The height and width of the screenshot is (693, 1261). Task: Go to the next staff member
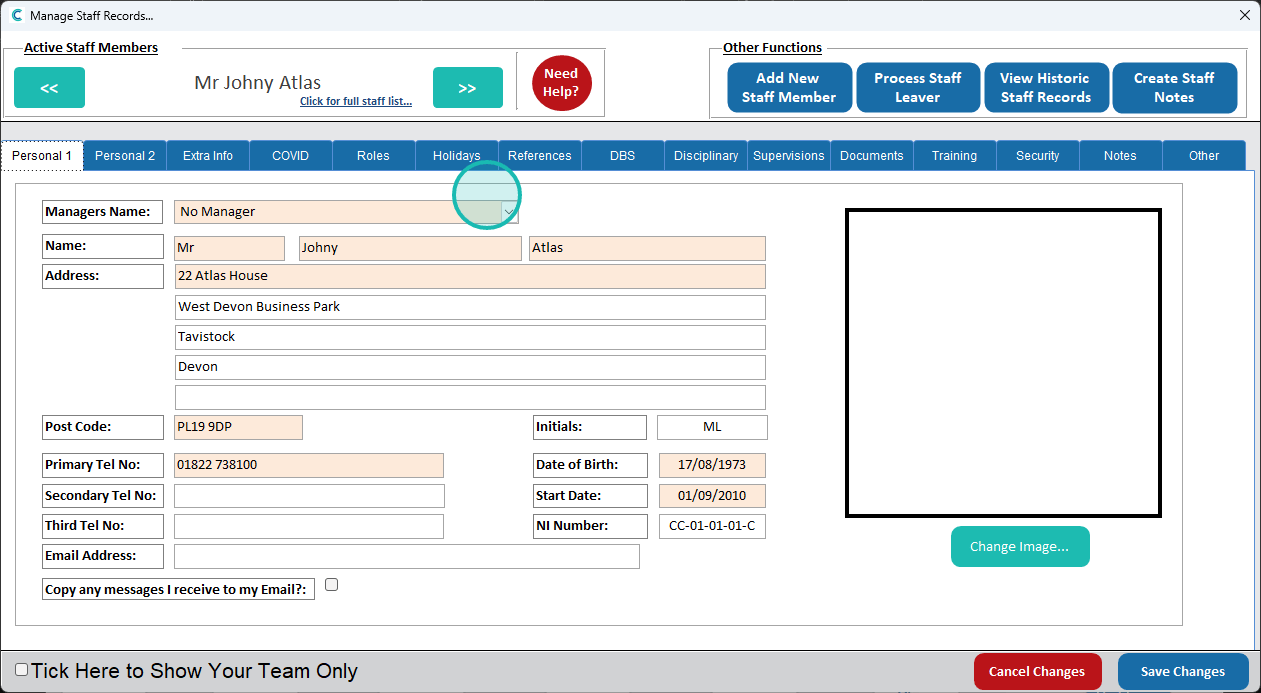coord(467,88)
